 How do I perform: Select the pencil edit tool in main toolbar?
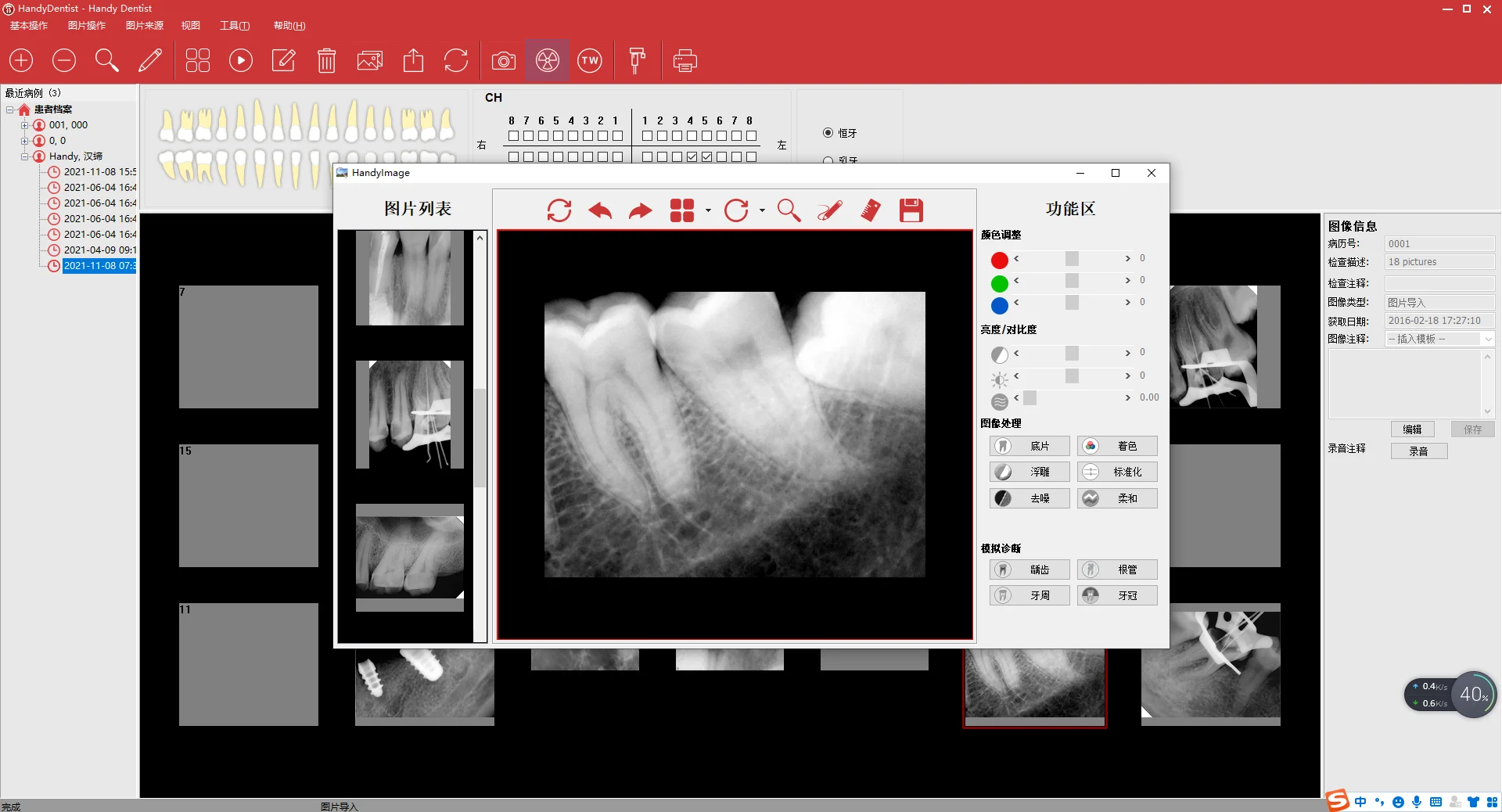[150, 60]
